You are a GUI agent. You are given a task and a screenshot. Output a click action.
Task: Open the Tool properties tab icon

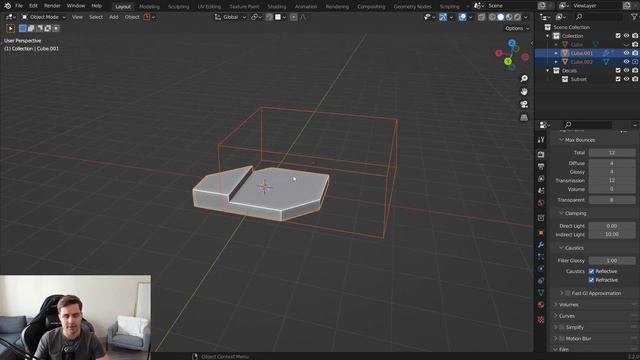click(x=541, y=140)
